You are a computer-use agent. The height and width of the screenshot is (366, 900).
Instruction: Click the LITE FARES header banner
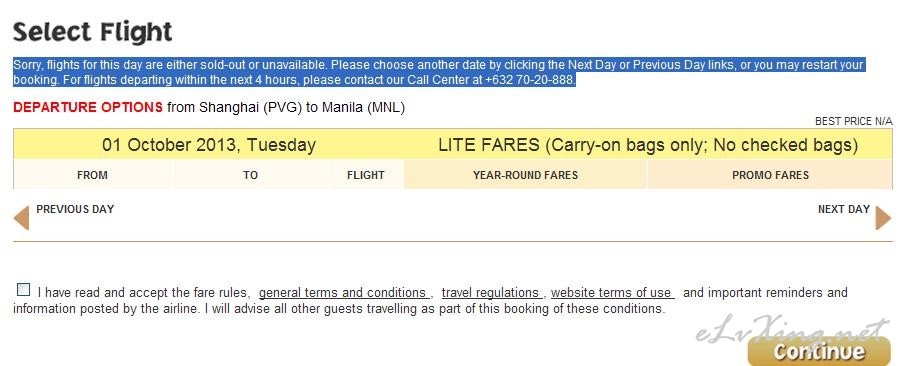pyautogui.click(x=648, y=145)
